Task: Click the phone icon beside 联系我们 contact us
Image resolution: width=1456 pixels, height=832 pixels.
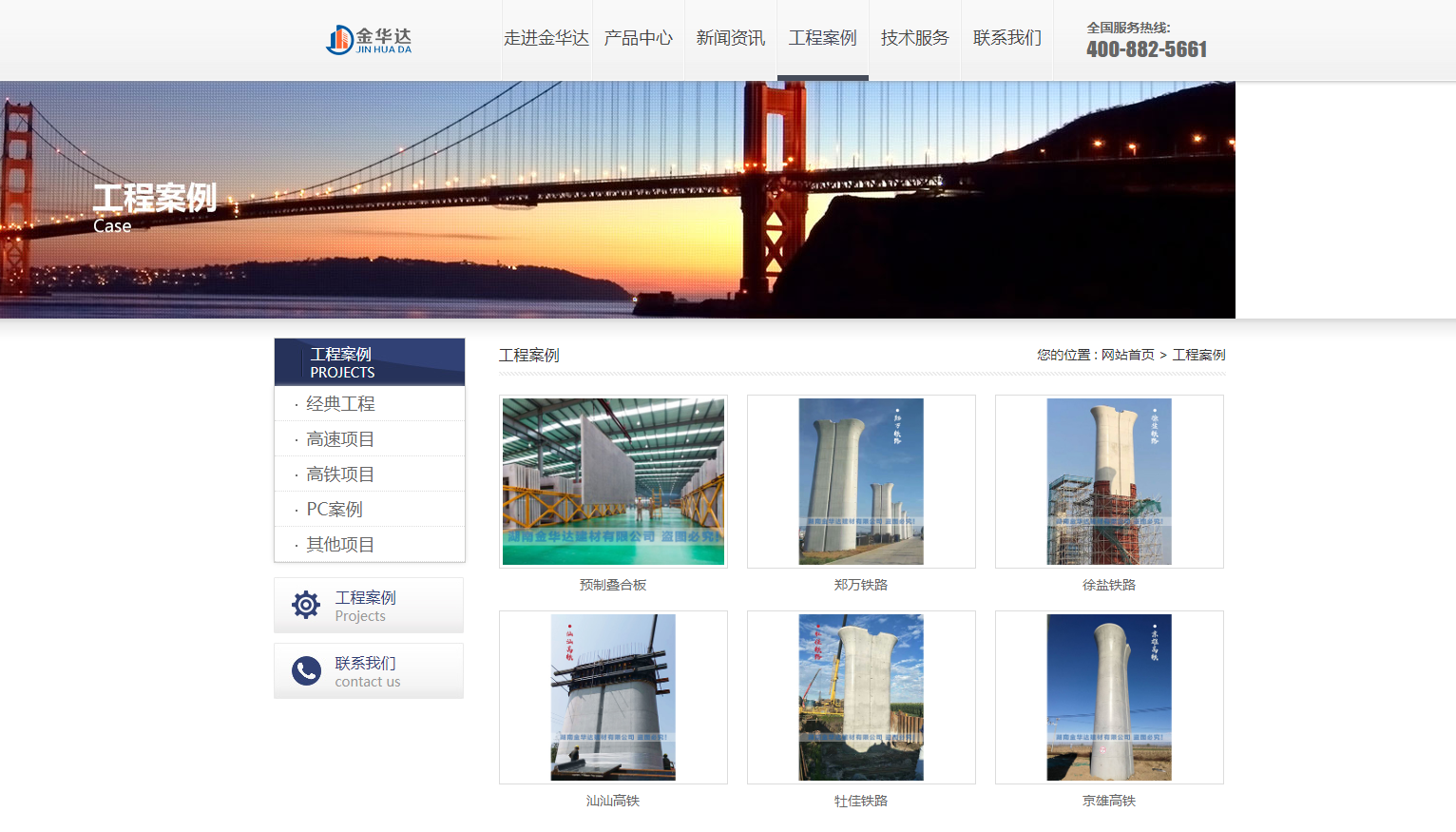Action: 306,671
